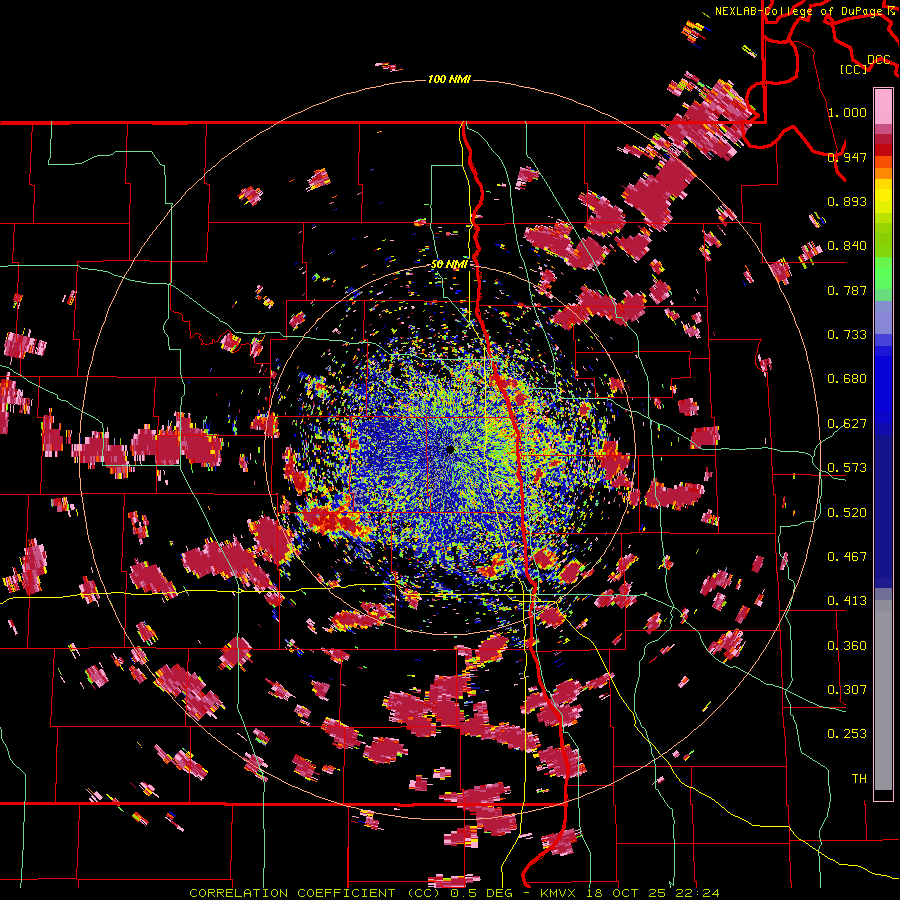Screen dimensions: 900x900
Task: Click the black radar site dot at scan center
Action: click(x=451, y=449)
